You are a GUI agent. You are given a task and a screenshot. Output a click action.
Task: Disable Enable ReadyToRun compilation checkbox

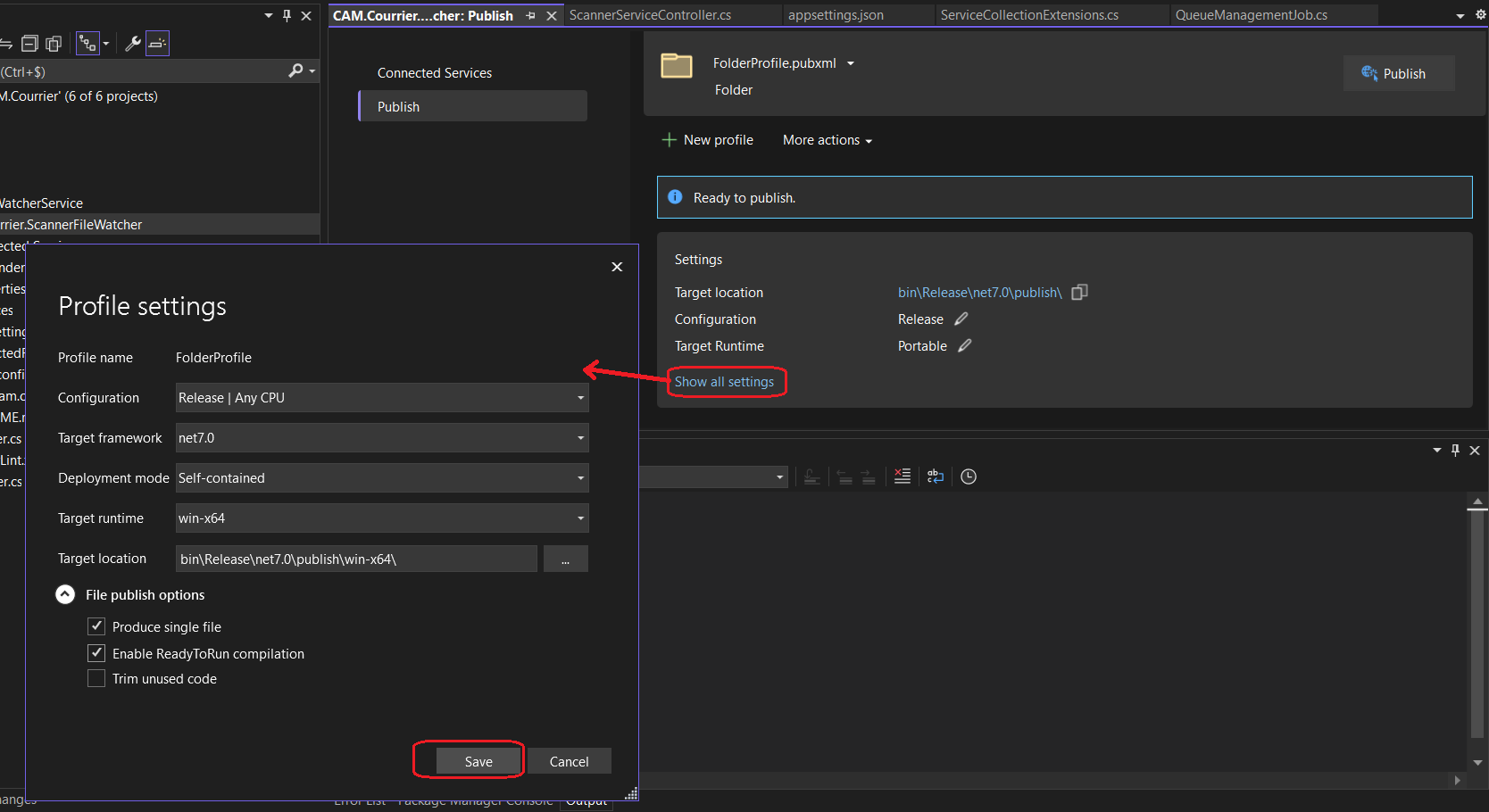point(96,653)
